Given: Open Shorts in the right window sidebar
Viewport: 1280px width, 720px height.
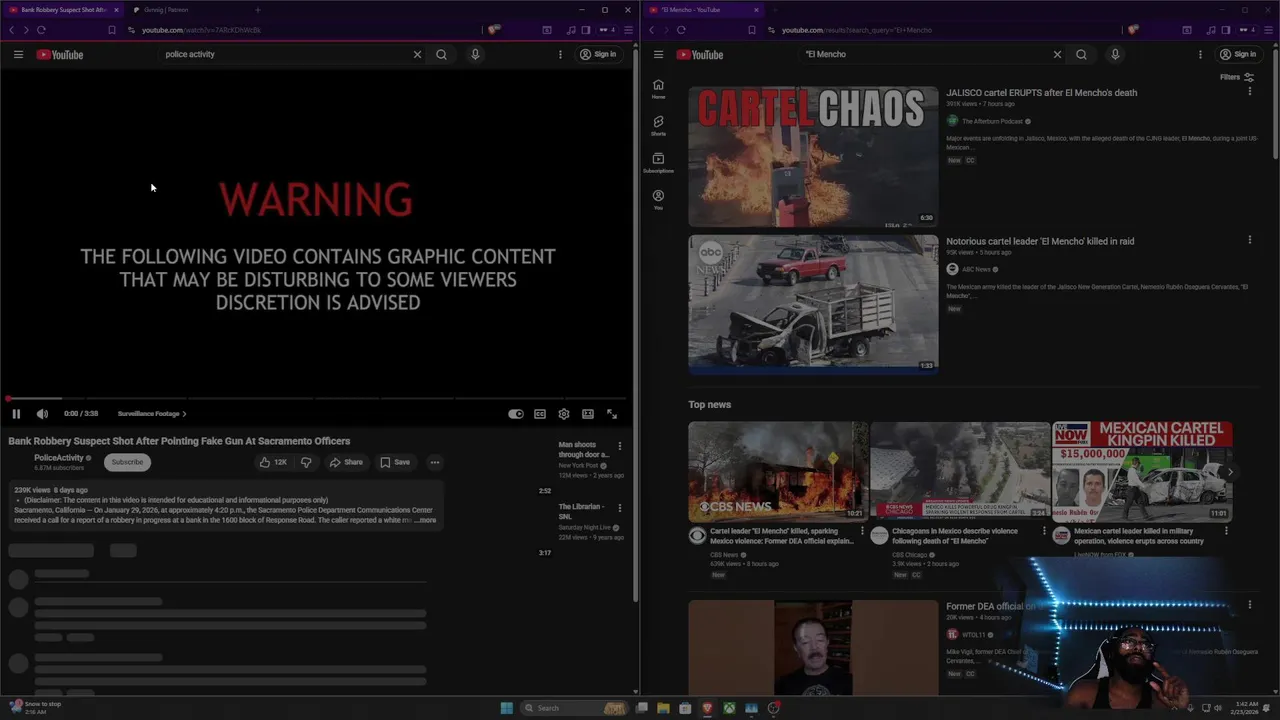Looking at the screenshot, I should point(658,126).
